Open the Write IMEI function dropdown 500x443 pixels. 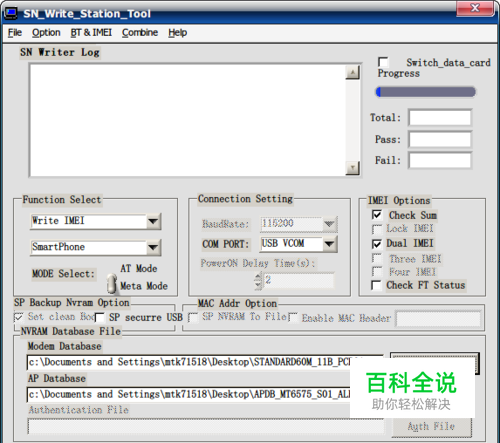[x=153, y=221]
